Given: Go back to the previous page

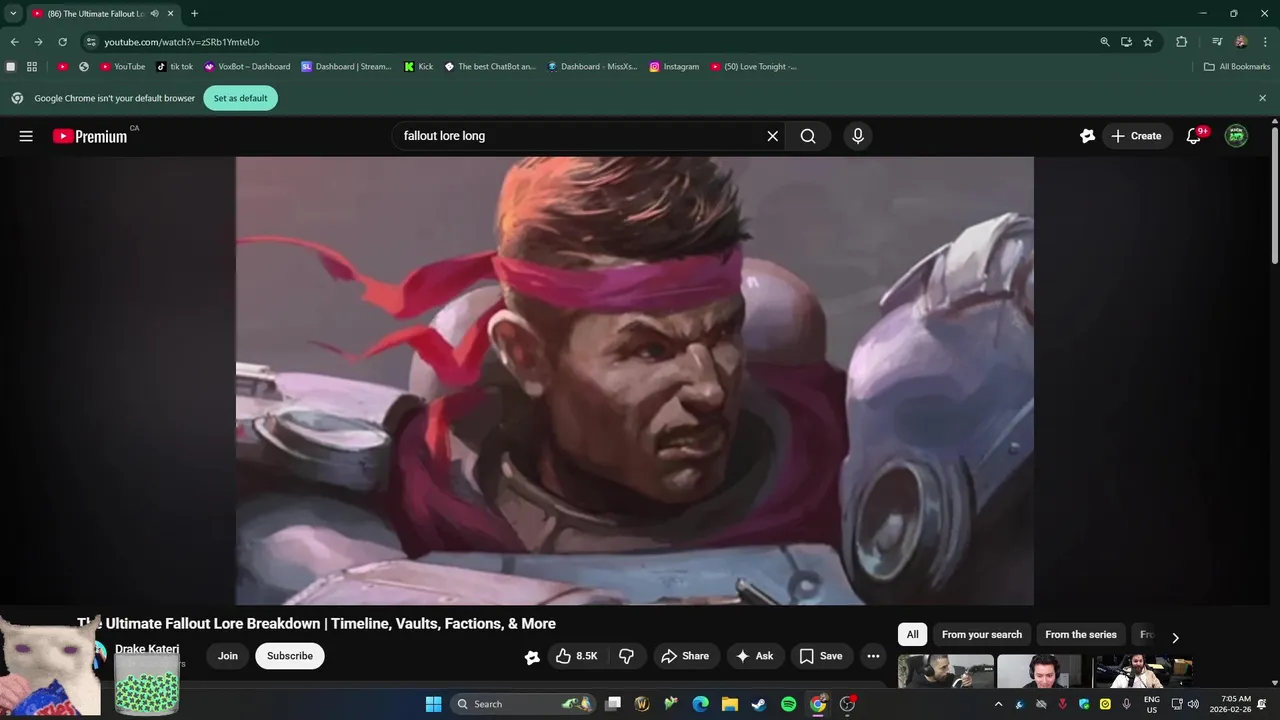Looking at the screenshot, I should tap(14, 42).
